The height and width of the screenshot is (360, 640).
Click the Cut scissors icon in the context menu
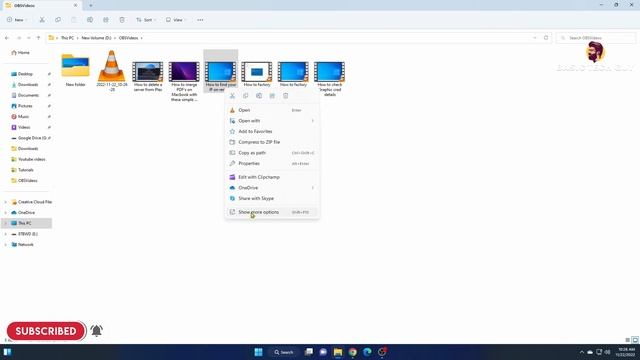[232, 96]
